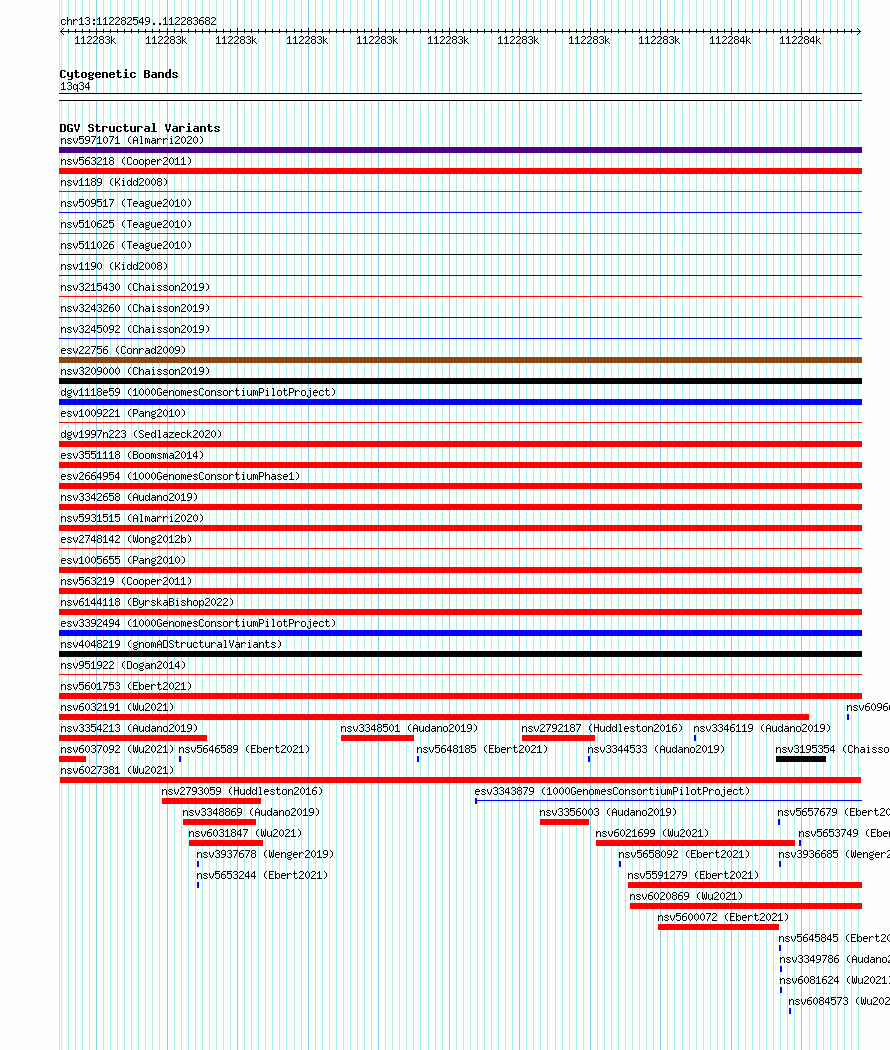
Task: Open nsv509517 (Teague2010) entry
Action: coord(126,203)
